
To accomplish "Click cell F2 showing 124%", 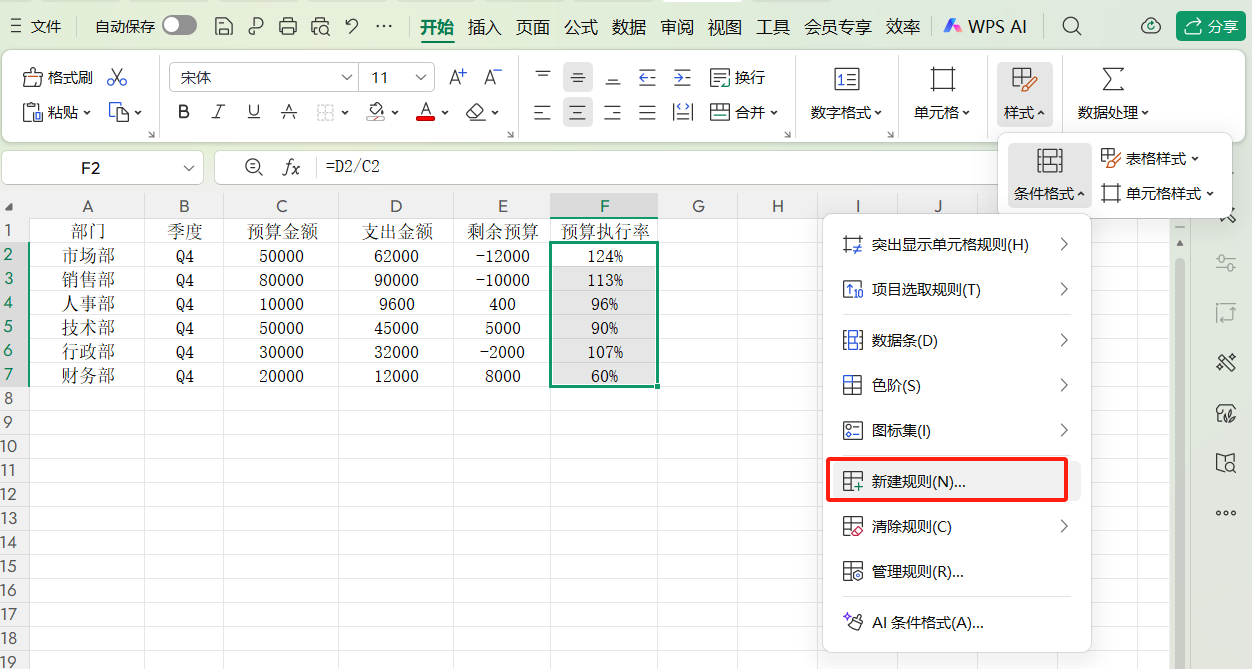I will [604, 256].
